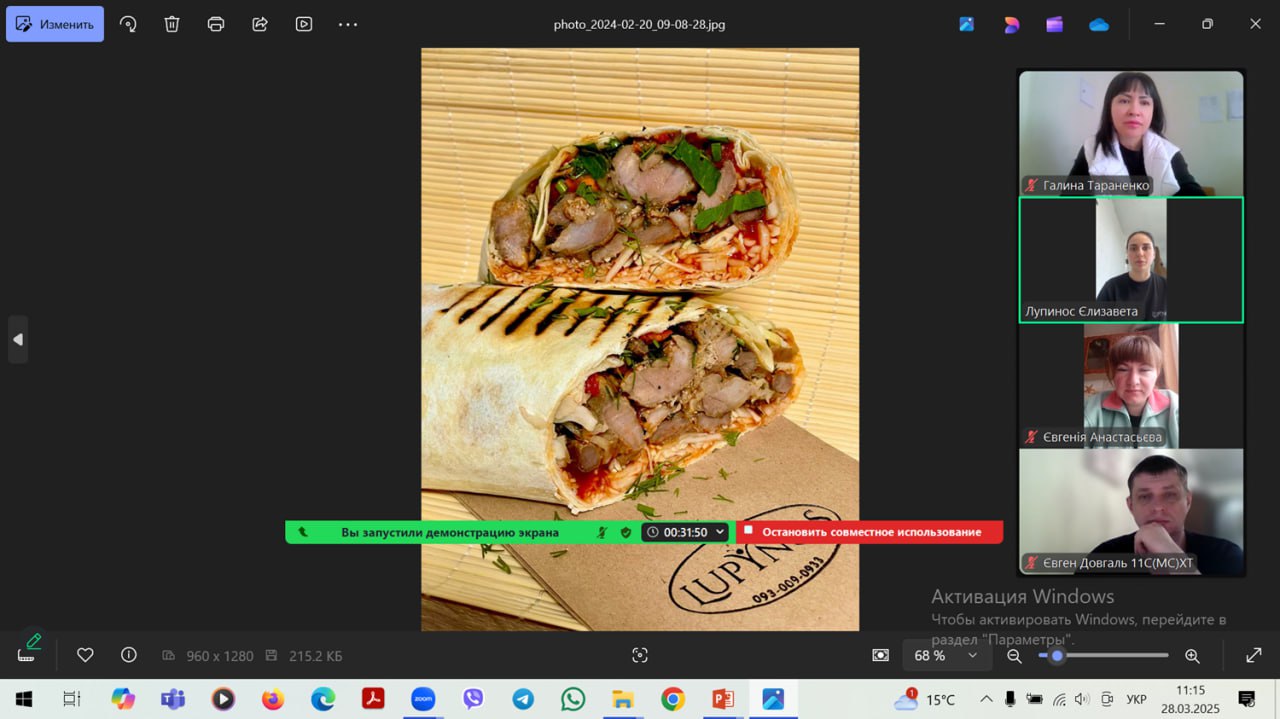The image size is (1280, 719).
Task: Switch to Zoom in taskbar
Action: [x=423, y=699]
